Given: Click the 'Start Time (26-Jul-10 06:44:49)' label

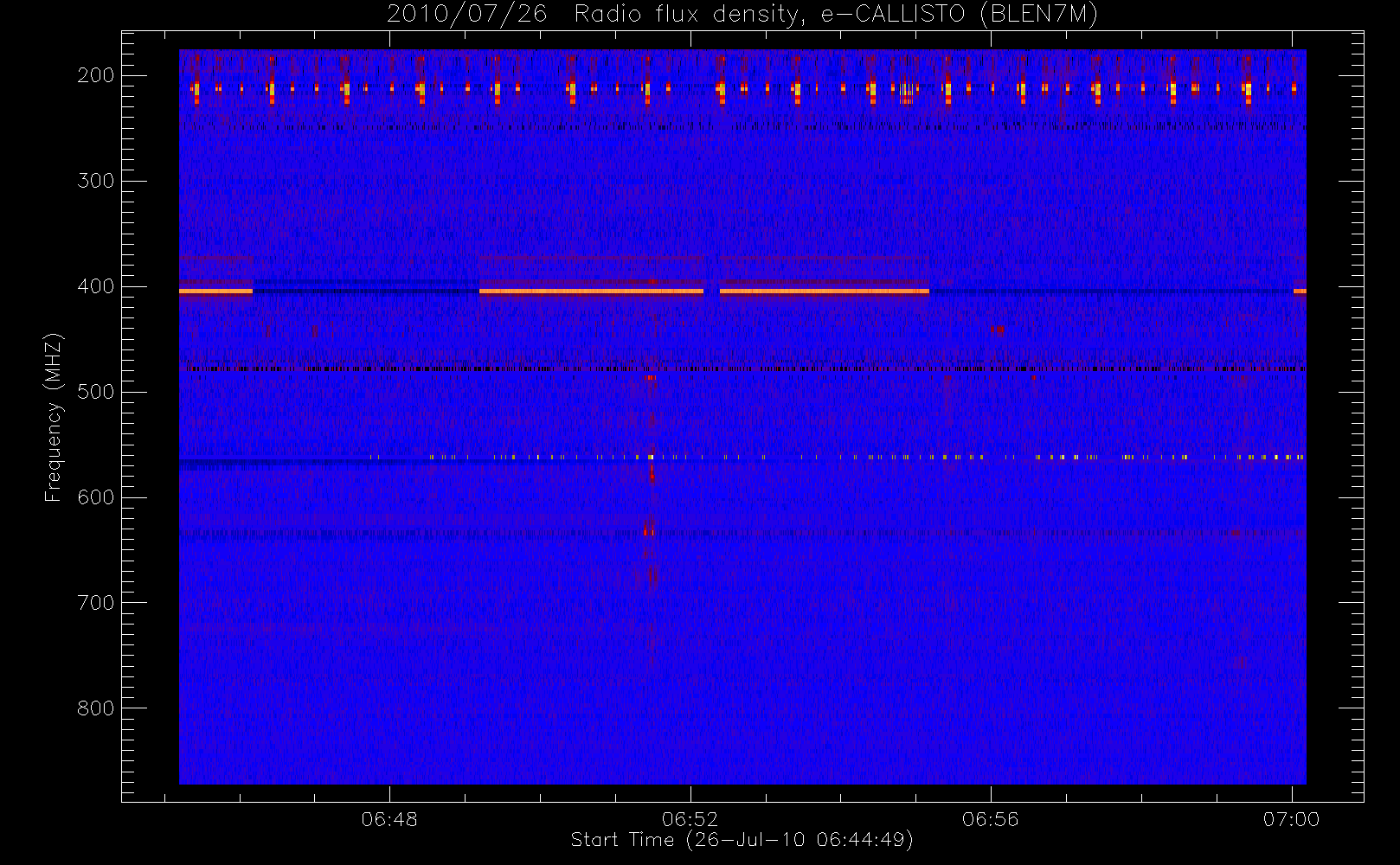Looking at the screenshot, I should (742, 840).
